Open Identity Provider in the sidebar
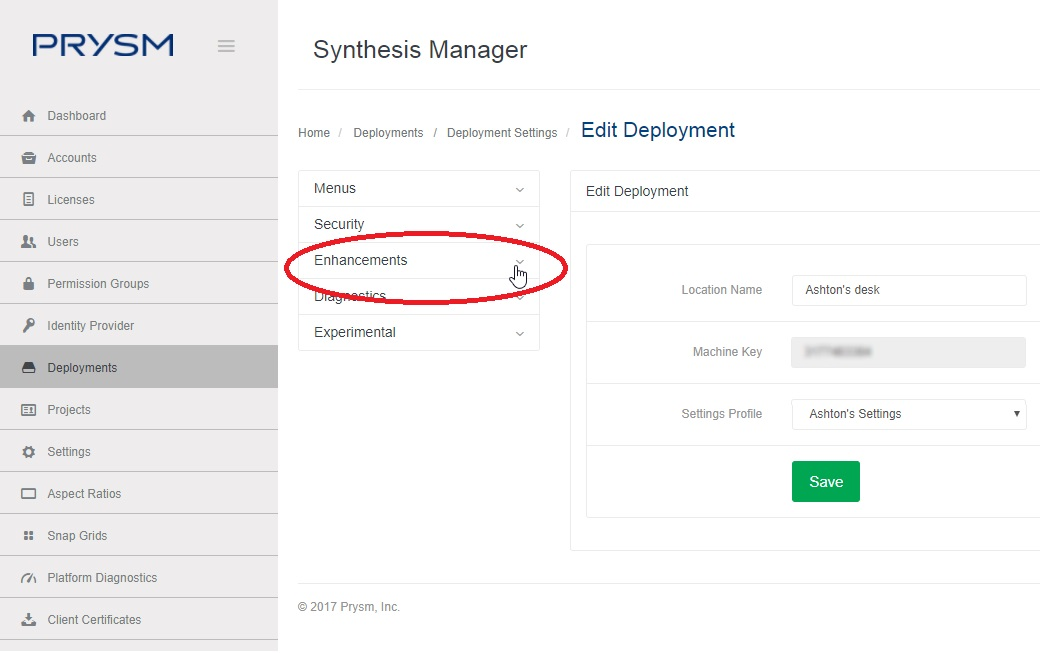 point(139,325)
